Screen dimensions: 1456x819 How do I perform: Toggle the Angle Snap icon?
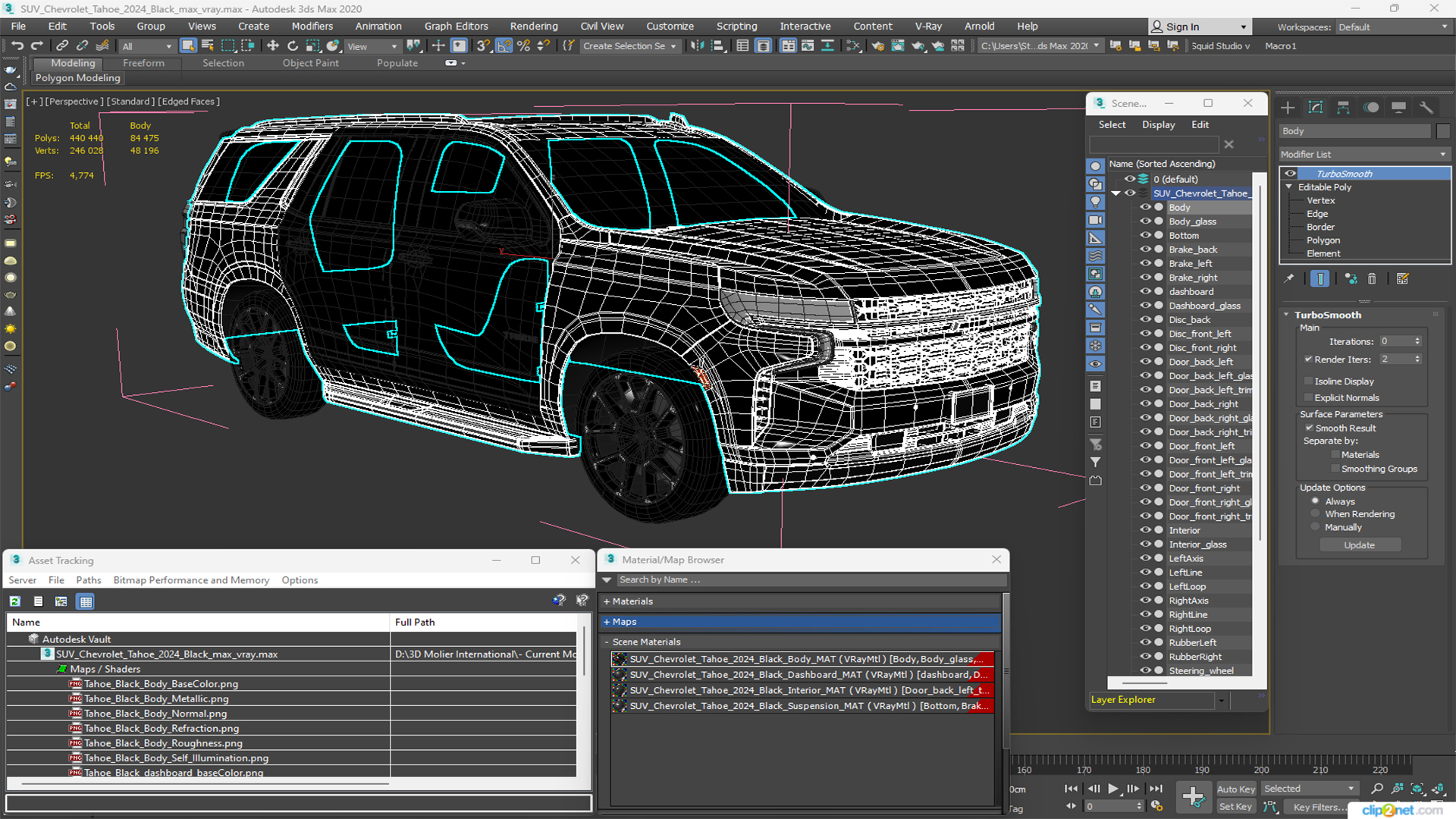tap(504, 46)
